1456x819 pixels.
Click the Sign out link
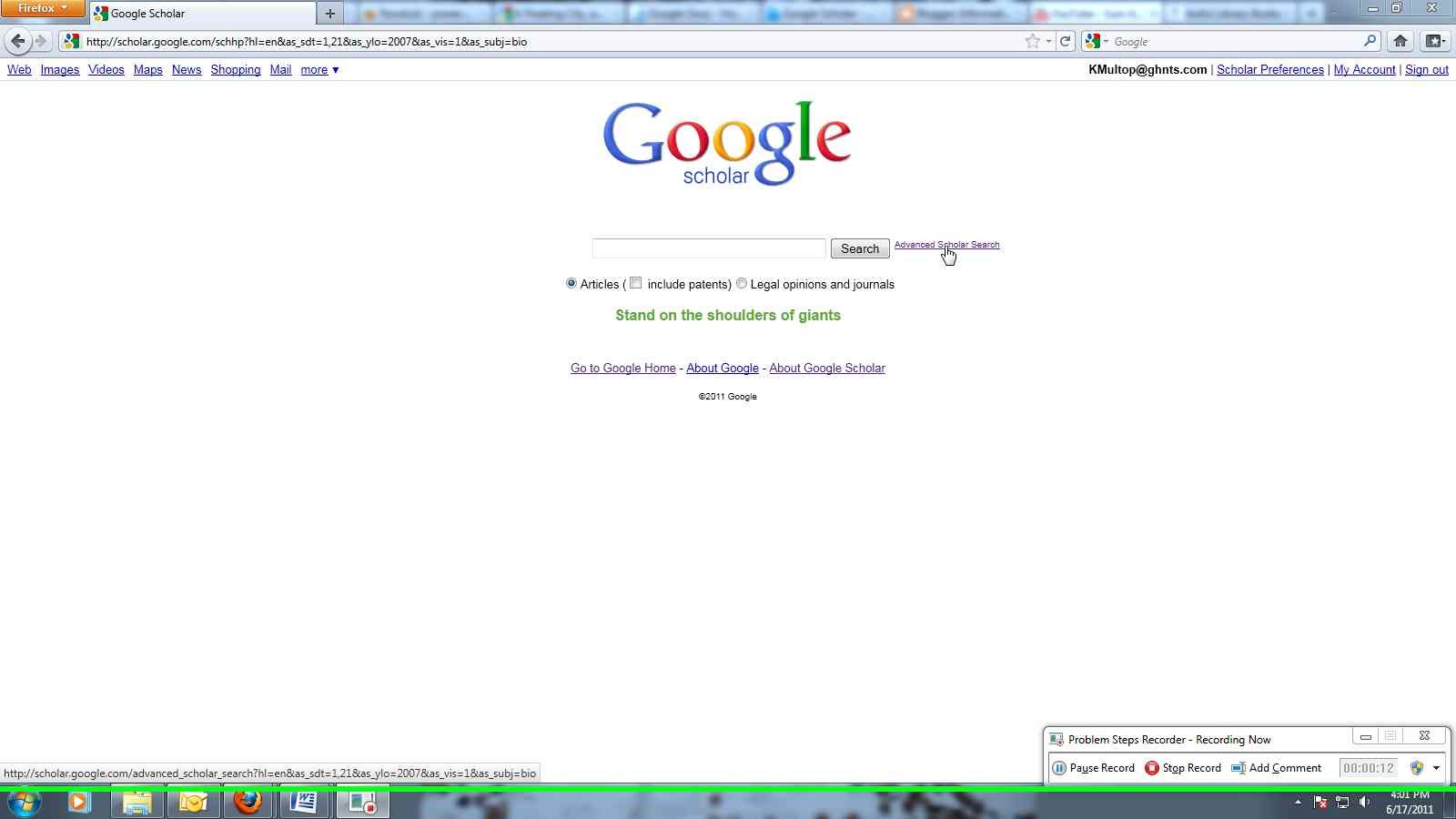[1426, 69]
